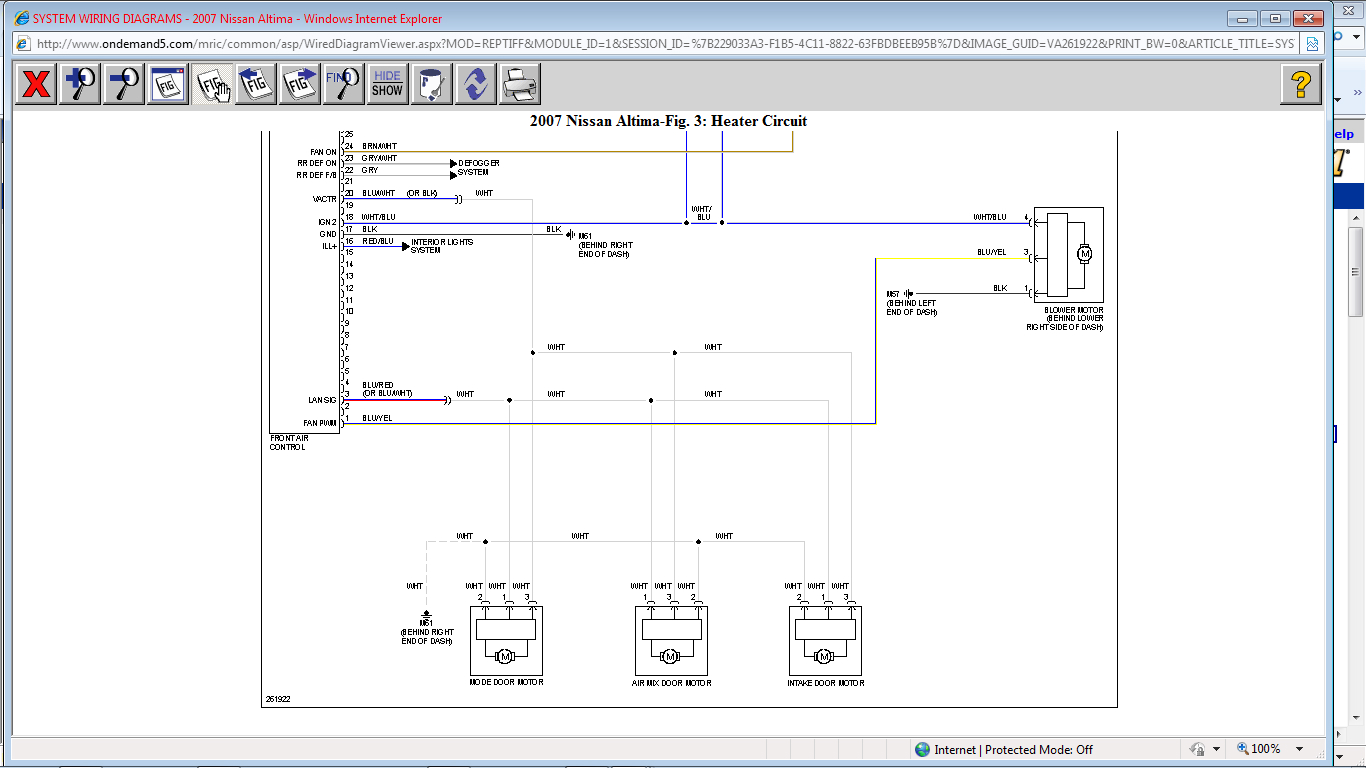Click the LAN SIG pin label
1366x768 pixels.
(x=321, y=400)
